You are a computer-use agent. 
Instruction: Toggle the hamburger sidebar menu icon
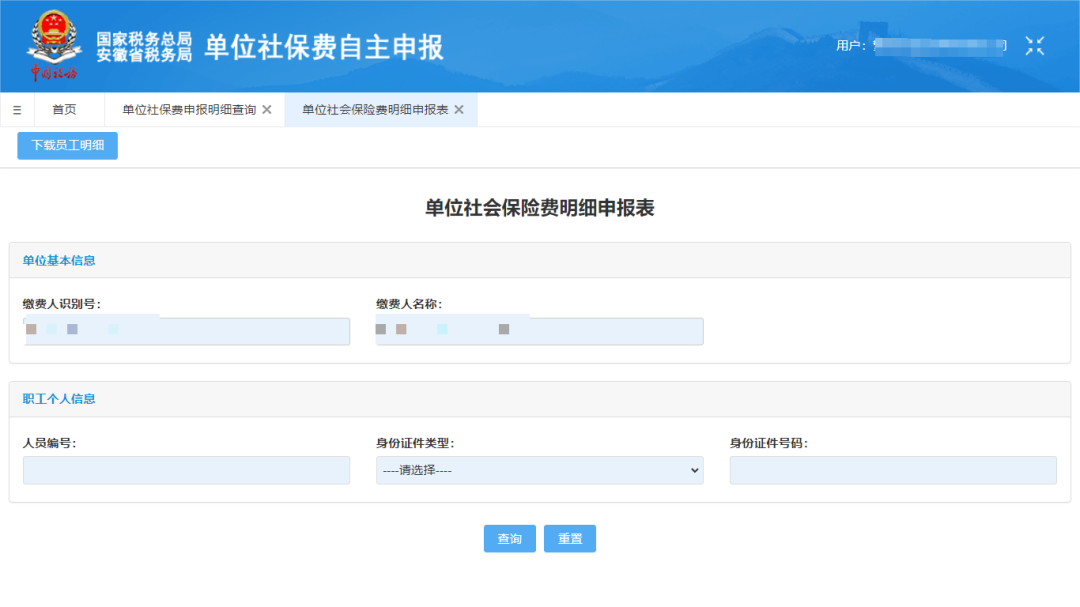(x=17, y=110)
